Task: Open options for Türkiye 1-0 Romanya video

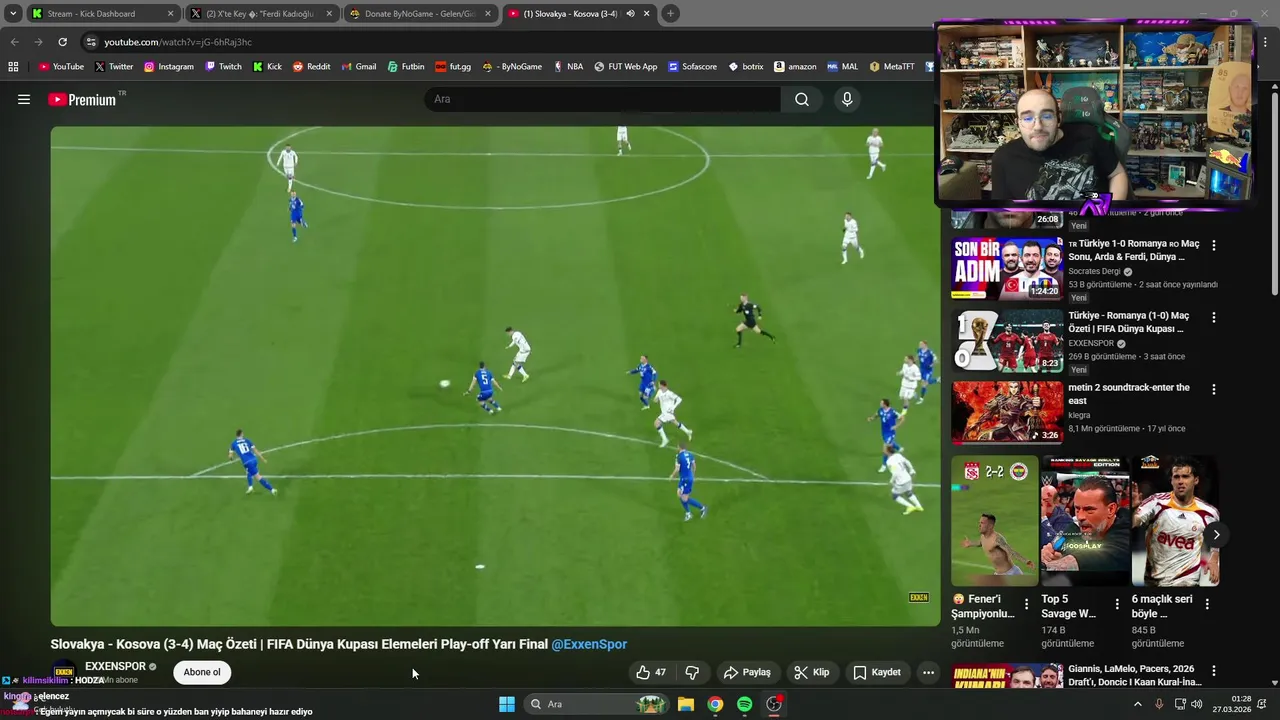Action: click(x=1214, y=245)
